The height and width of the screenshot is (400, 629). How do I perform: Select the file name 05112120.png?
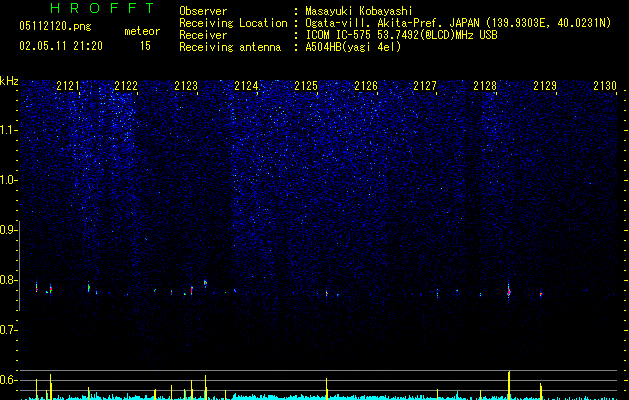click(55, 27)
